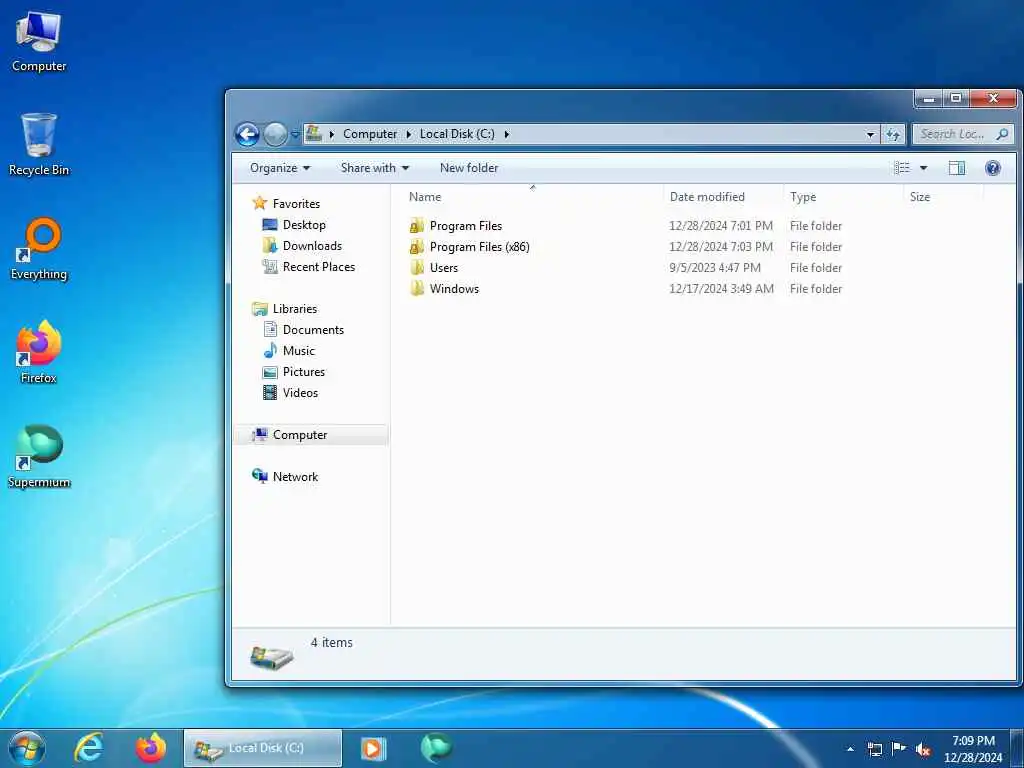Image resolution: width=1024 pixels, height=768 pixels.
Task: Click the Search Local Disk field
Action: point(963,134)
